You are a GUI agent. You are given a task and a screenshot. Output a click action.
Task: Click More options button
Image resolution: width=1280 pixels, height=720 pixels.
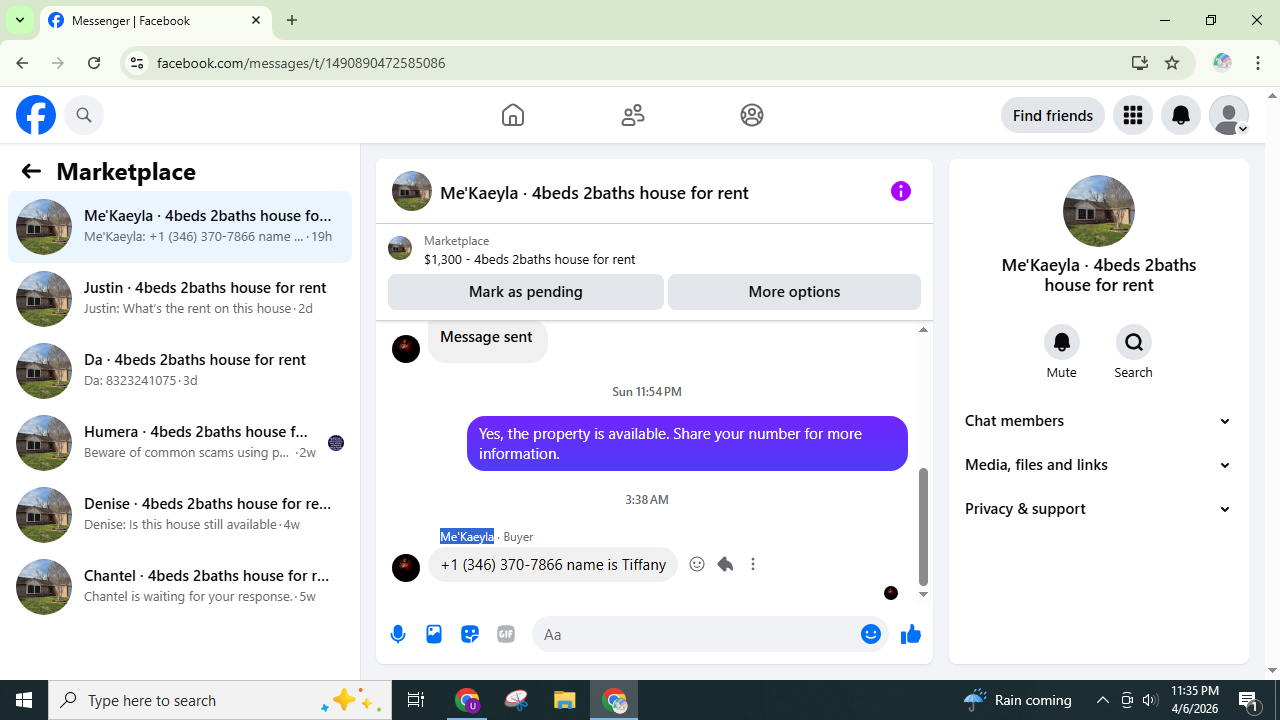[x=794, y=292]
